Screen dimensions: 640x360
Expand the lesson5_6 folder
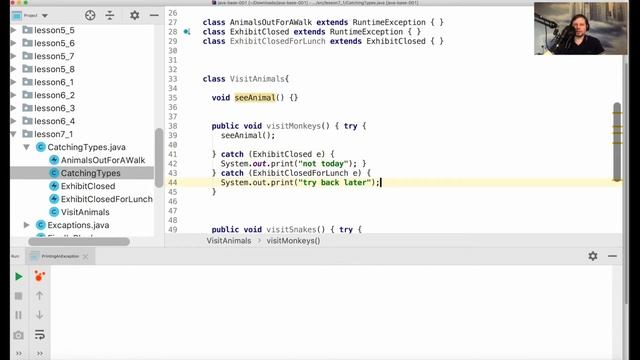[x=13, y=43]
